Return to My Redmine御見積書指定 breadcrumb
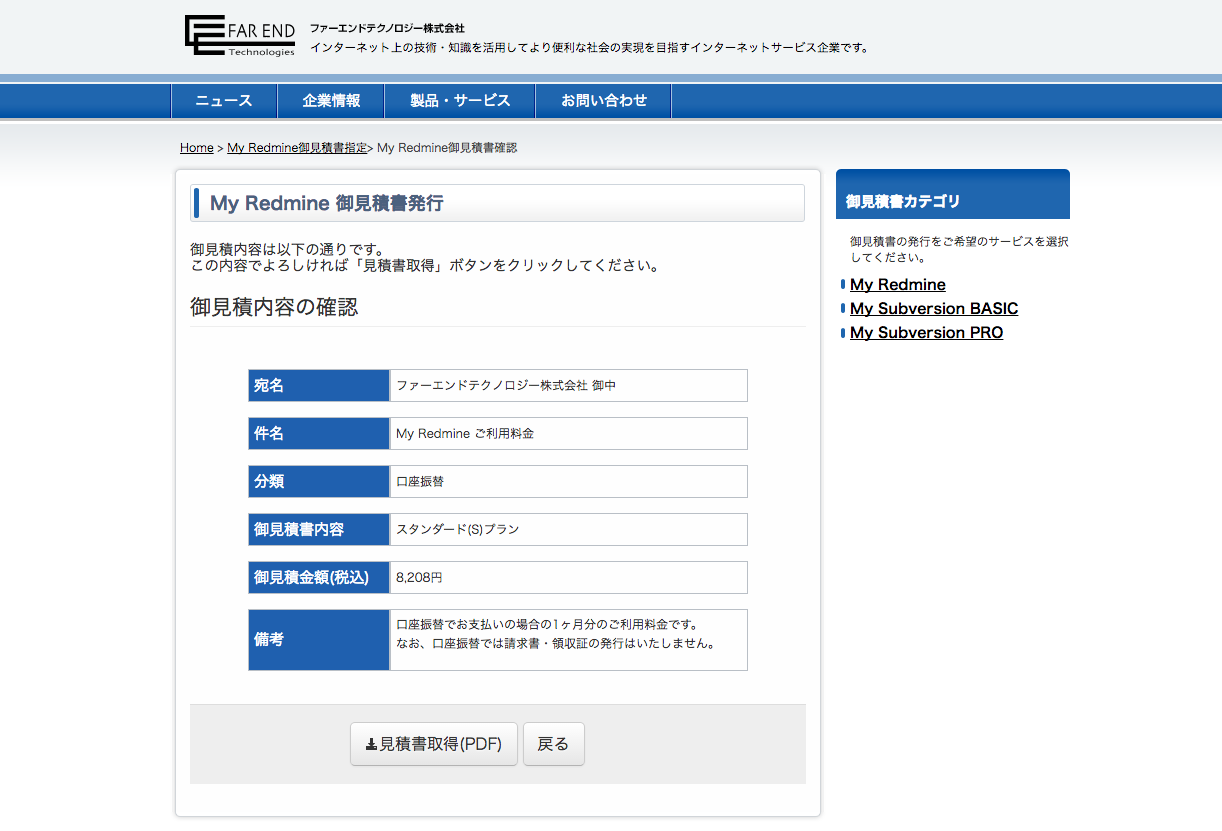The width and height of the screenshot is (1222, 831). pos(297,148)
